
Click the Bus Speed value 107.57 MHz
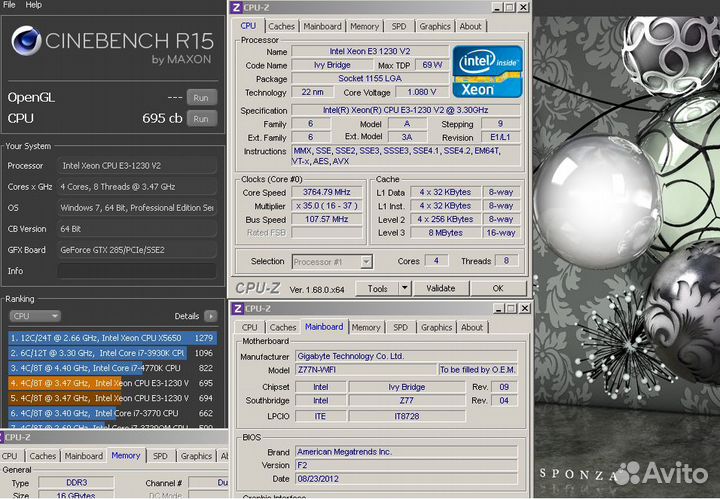point(326,219)
